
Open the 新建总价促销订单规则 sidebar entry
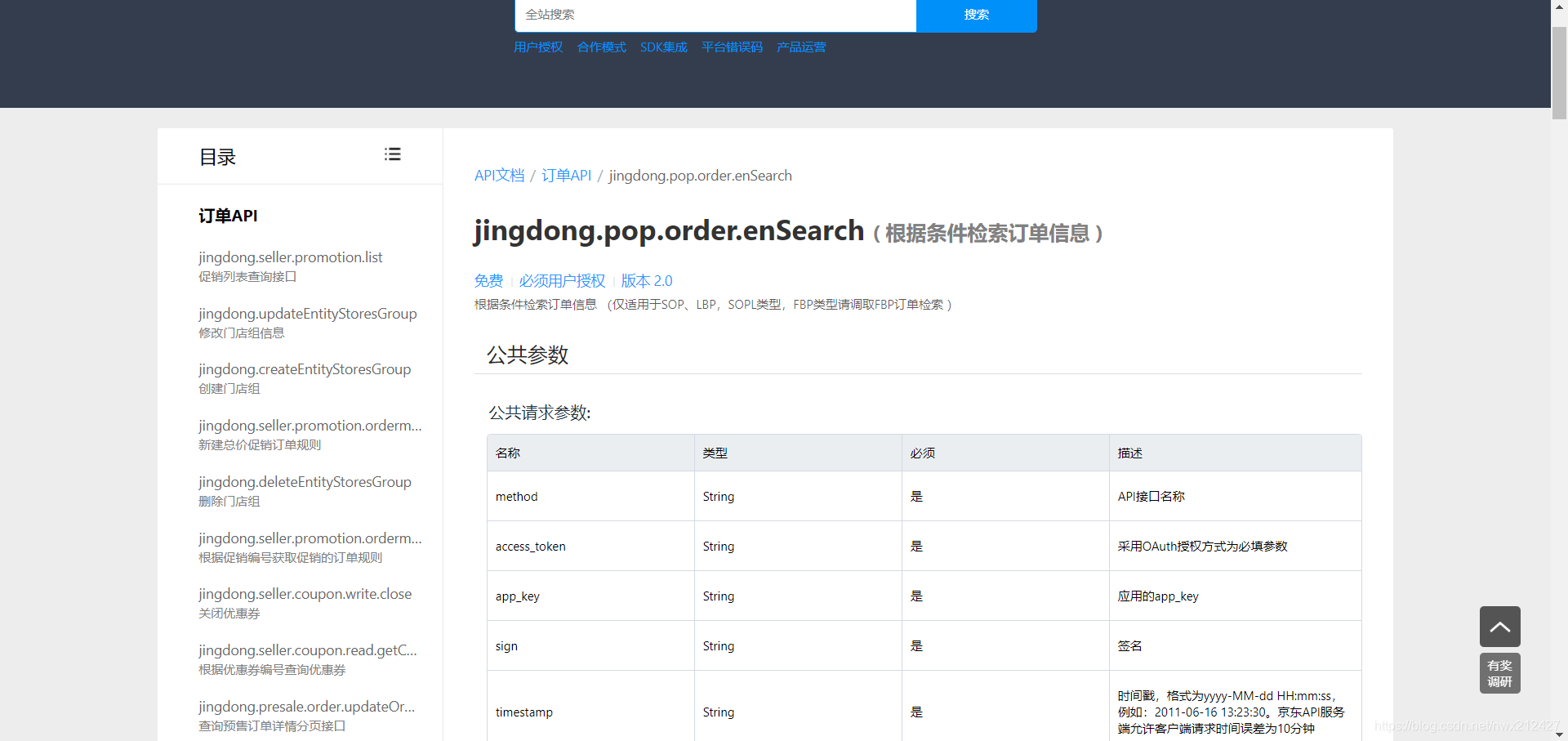pos(260,445)
